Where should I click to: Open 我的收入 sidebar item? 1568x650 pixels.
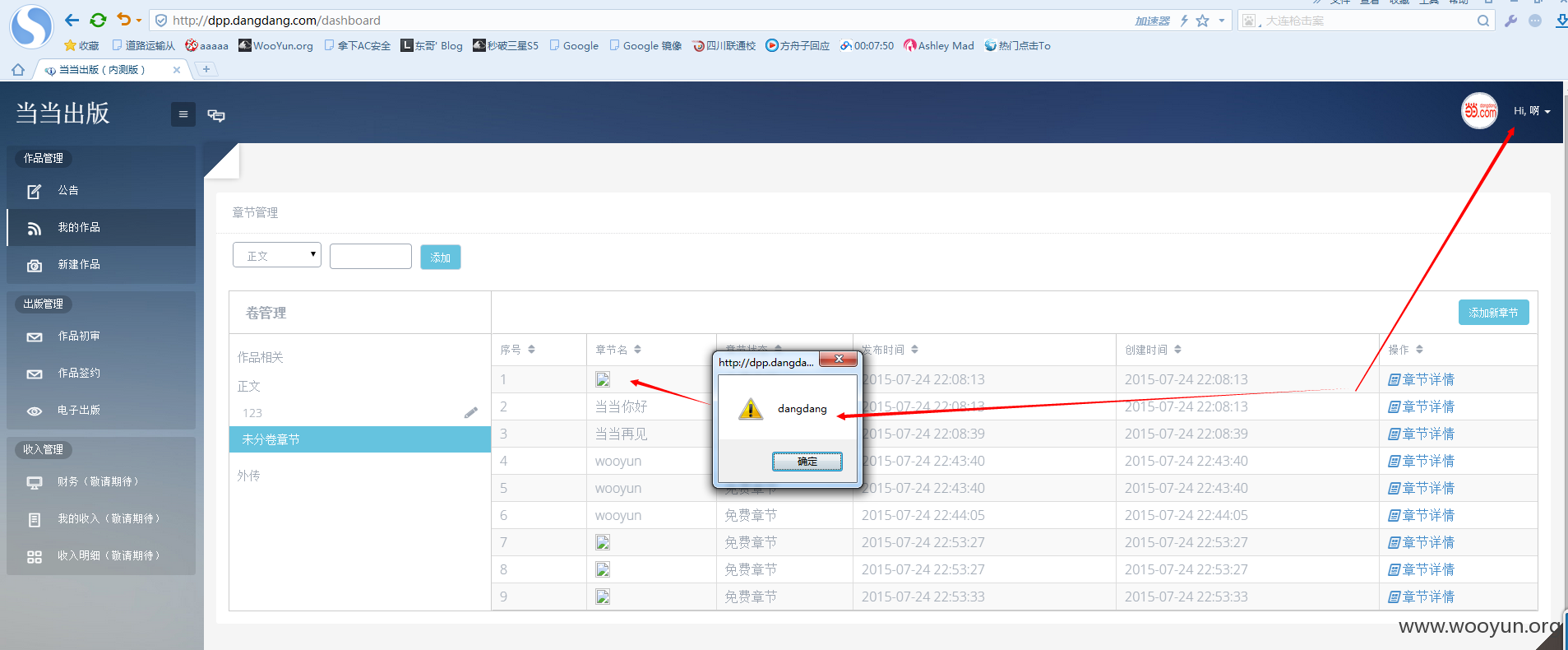[x=101, y=518]
